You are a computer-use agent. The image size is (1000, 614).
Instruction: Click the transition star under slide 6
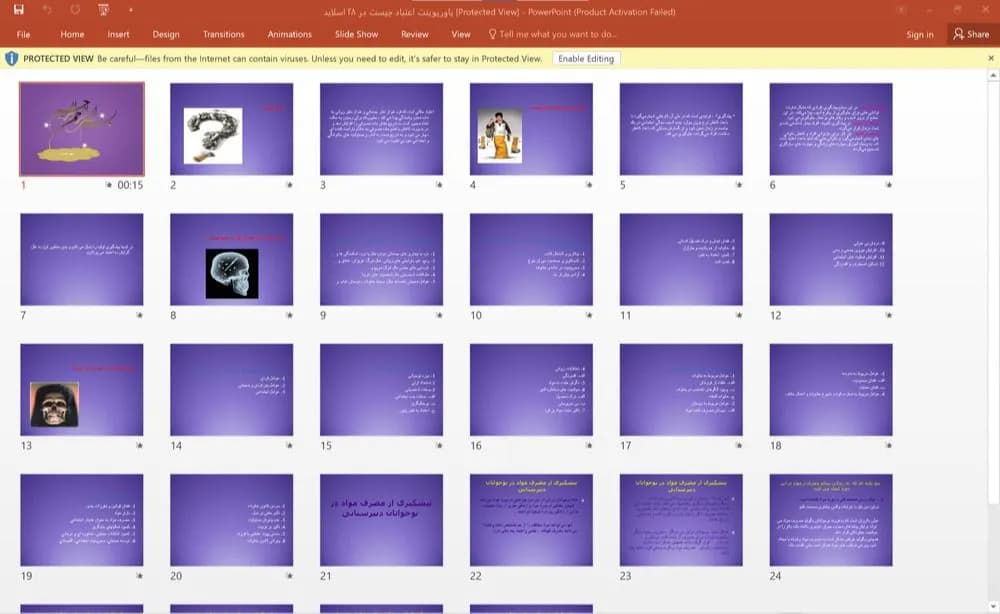pyautogui.click(x=889, y=185)
